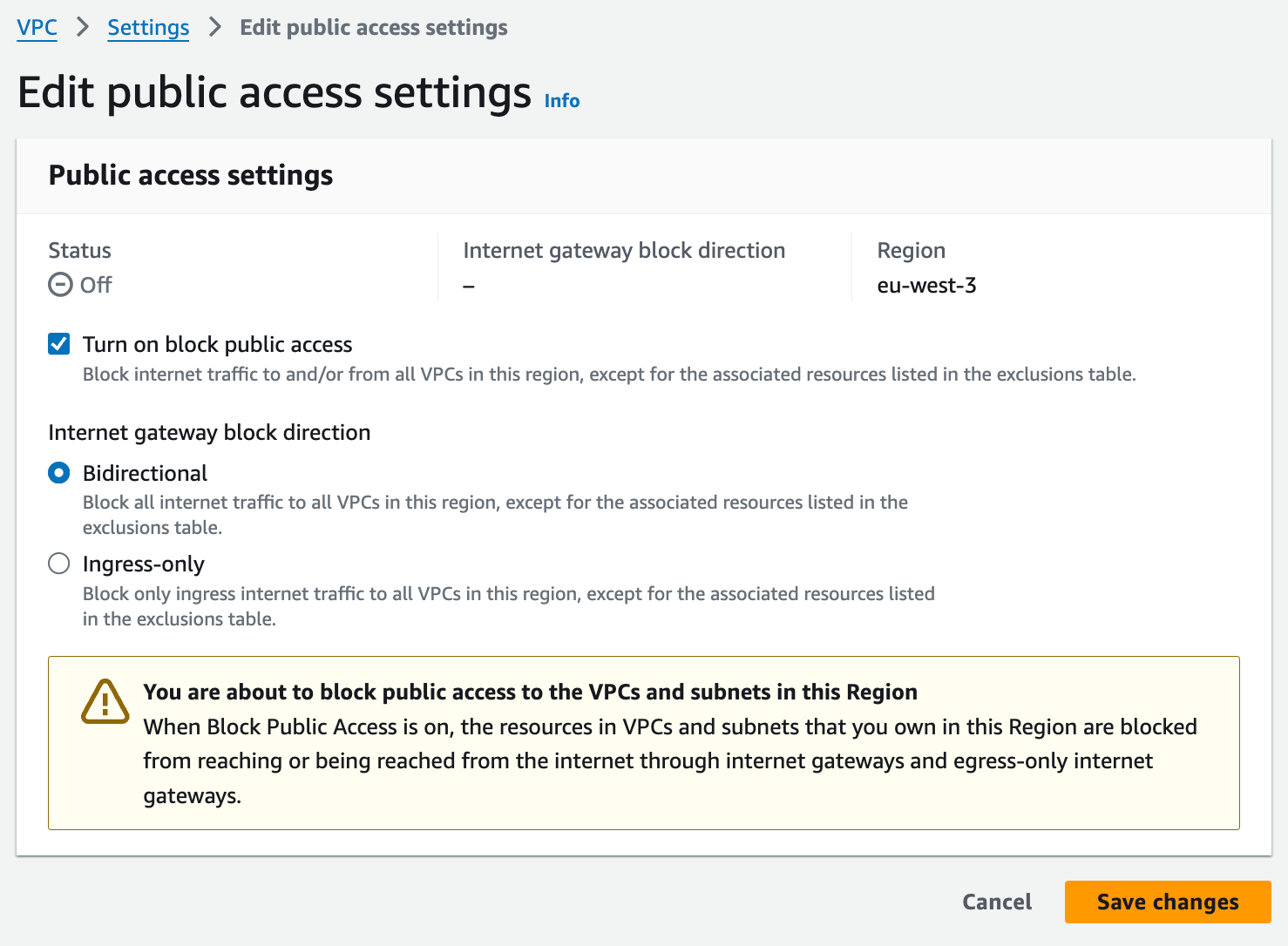Cancel editing public access settings

996,902
